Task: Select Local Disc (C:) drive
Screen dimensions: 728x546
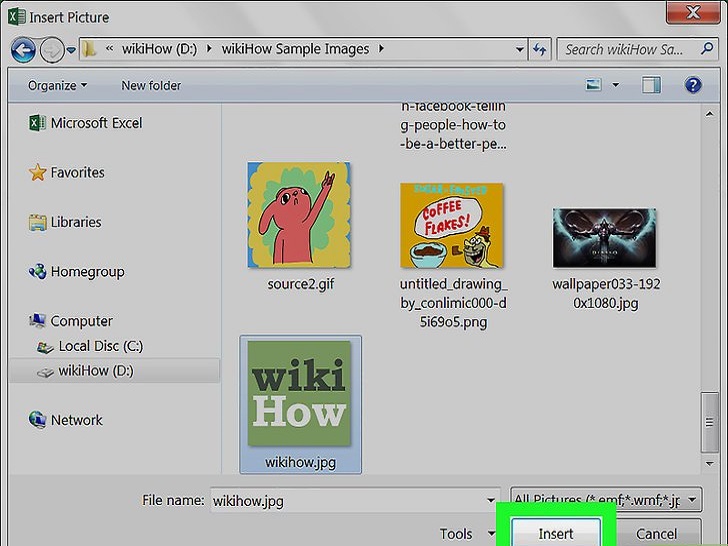Action: coord(100,346)
